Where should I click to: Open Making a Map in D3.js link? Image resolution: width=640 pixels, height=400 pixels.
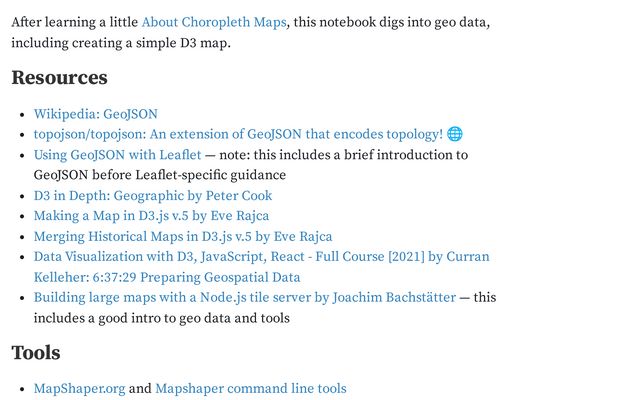tap(151, 216)
